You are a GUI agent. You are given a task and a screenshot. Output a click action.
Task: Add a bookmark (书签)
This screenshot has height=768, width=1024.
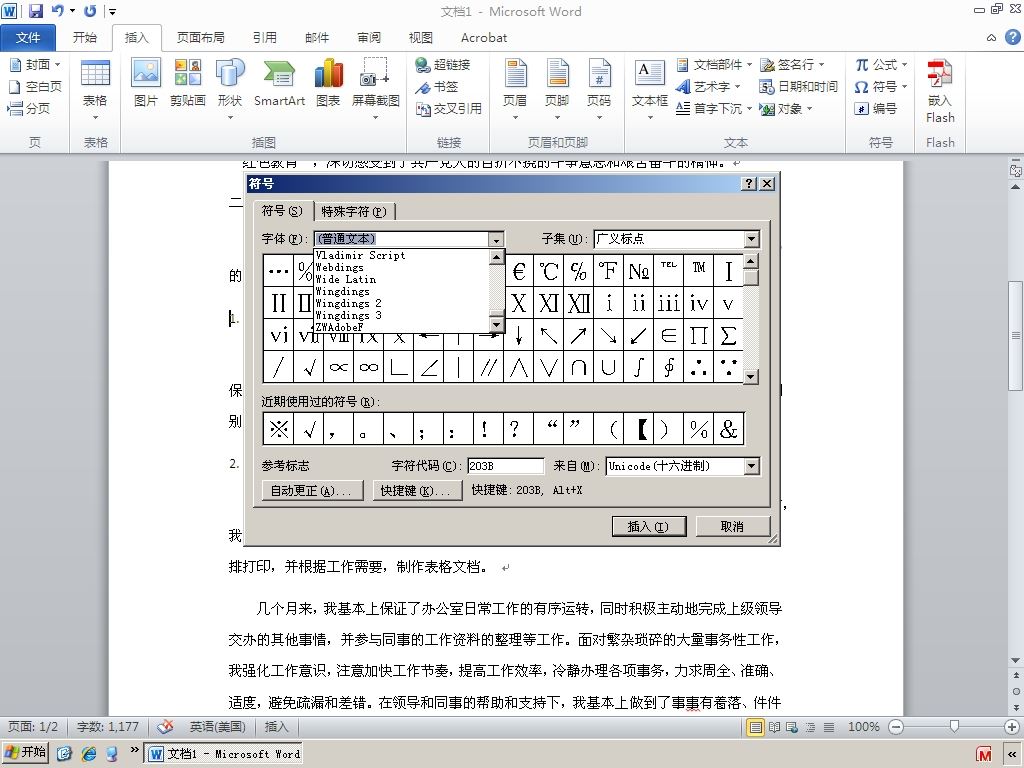(437, 86)
